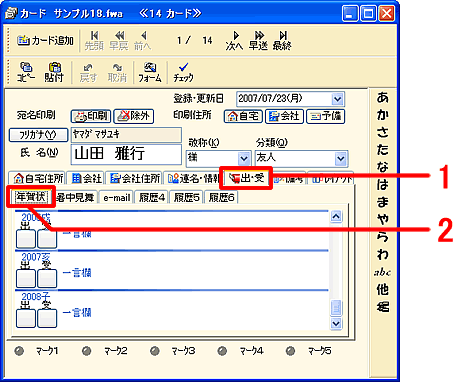Toggle 受 received box in top history row

pyautogui.click(x=47, y=239)
